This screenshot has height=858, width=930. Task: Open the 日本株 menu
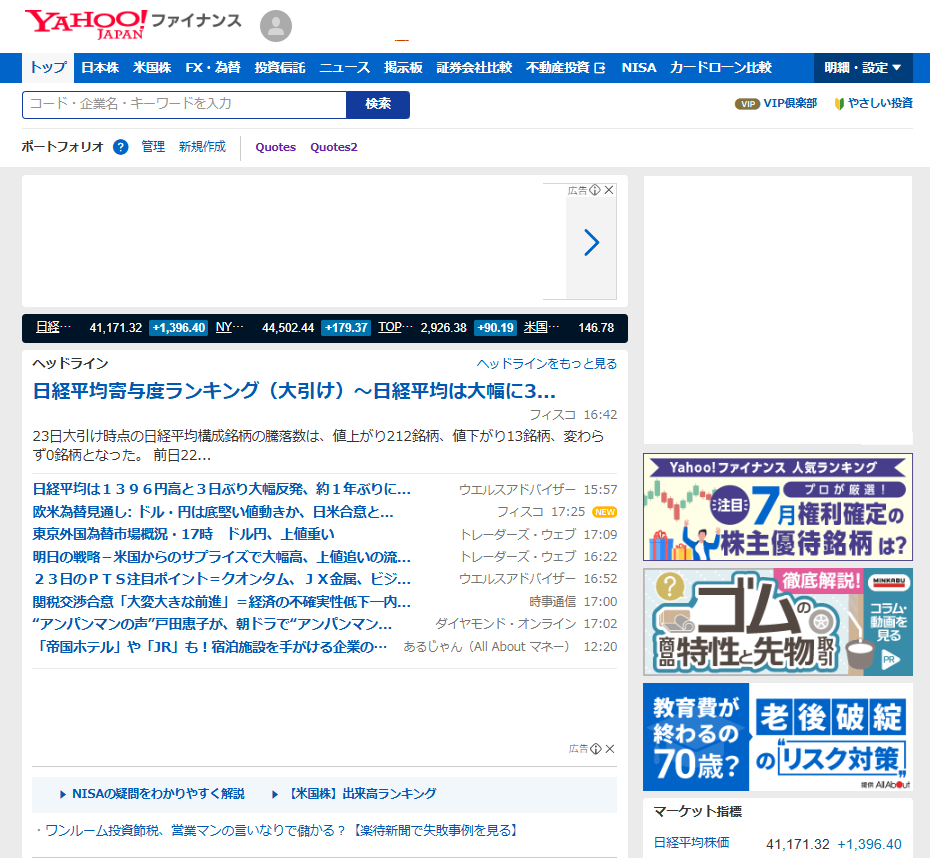point(100,68)
